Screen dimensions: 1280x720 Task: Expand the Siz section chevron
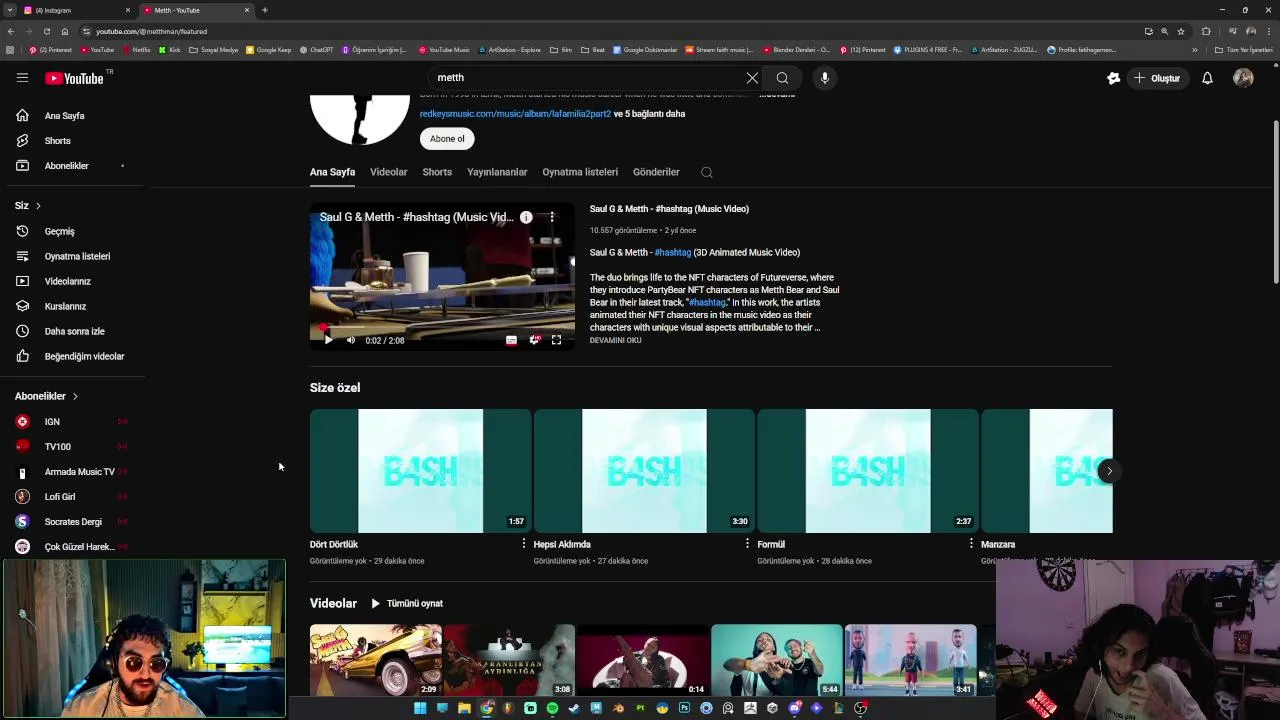(x=38, y=206)
